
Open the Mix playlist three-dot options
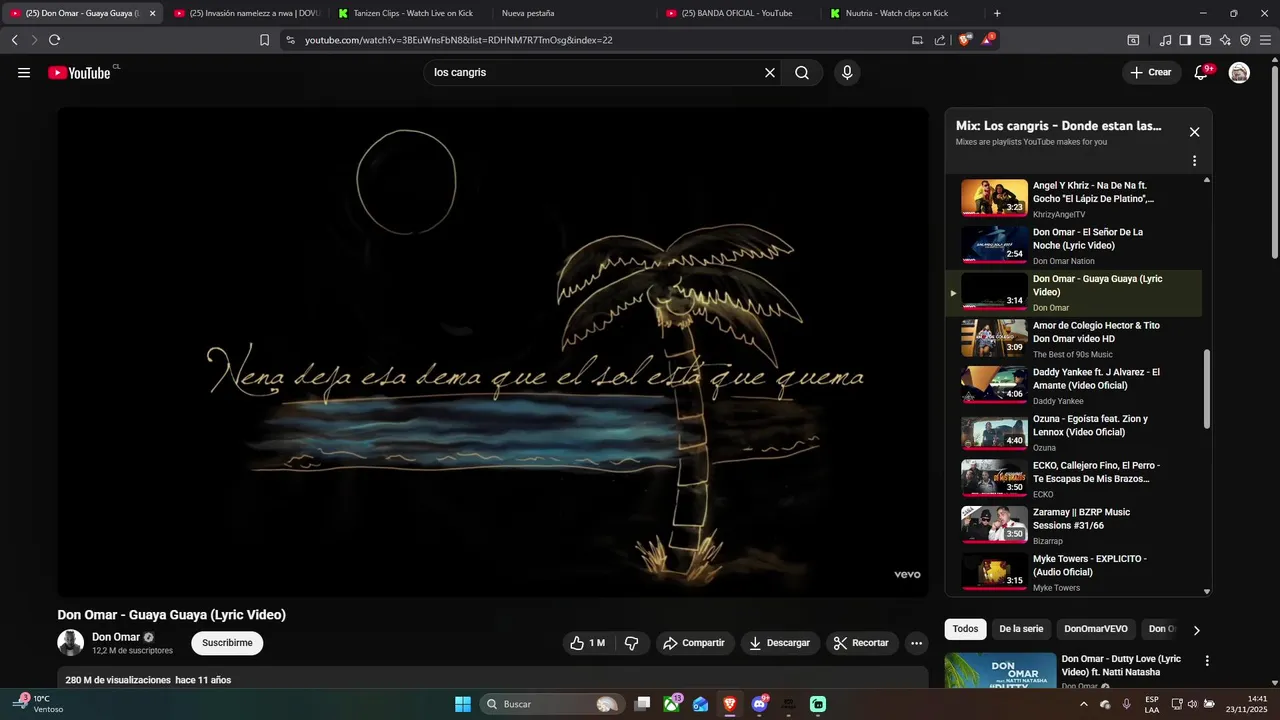click(x=1194, y=161)
